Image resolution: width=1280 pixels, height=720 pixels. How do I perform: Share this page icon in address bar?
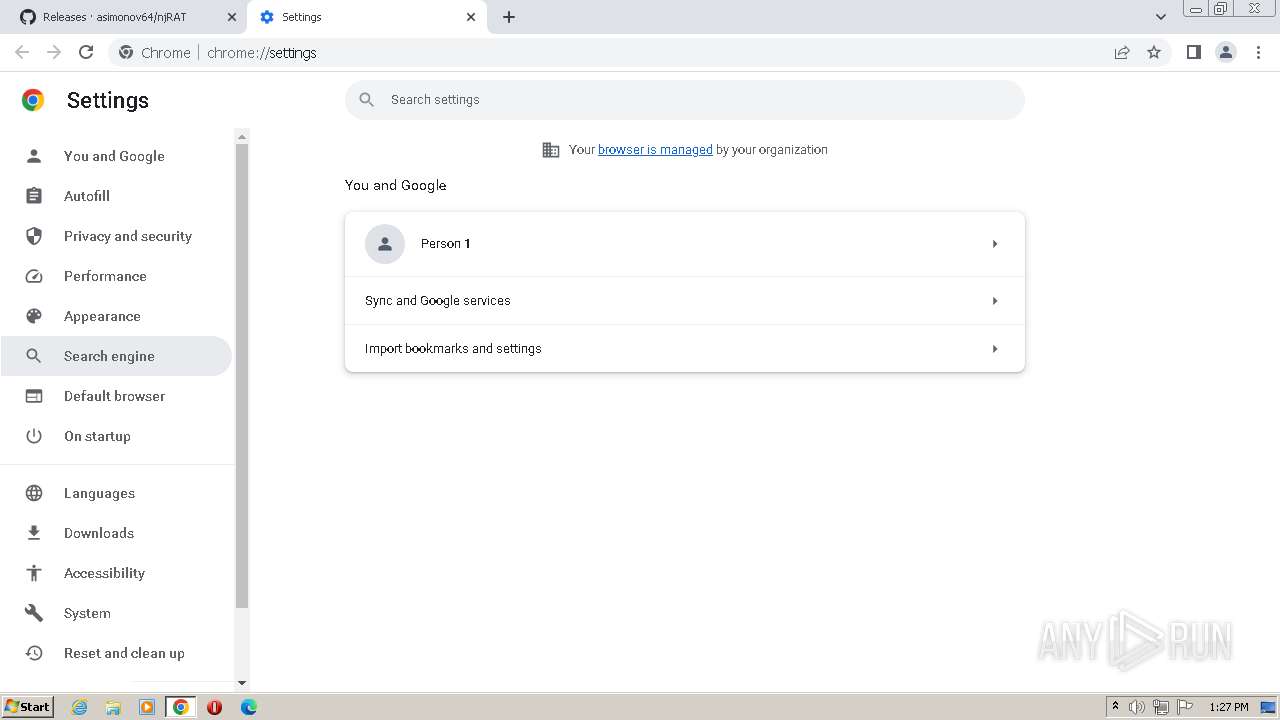pyautogui.click(x=1122, y=52)
